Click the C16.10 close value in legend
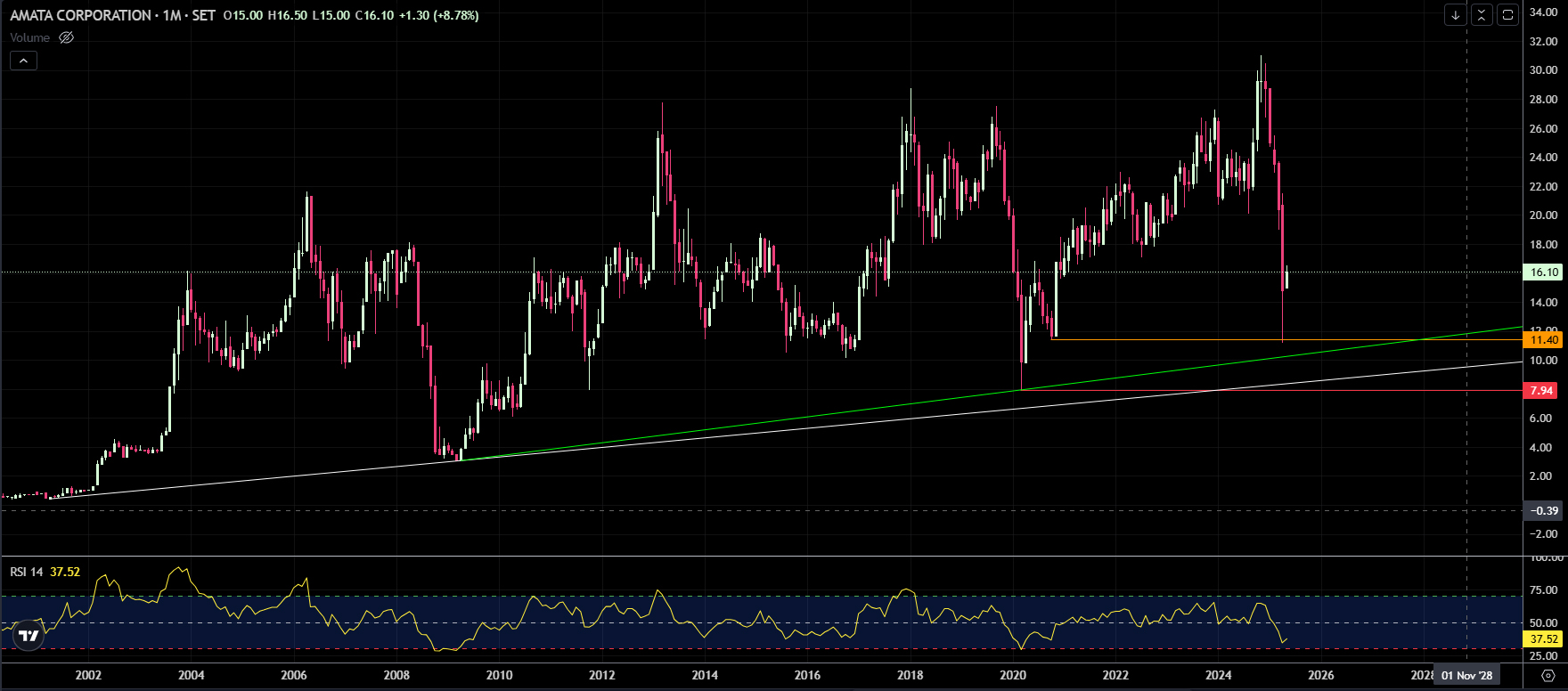1568x691 pixels. (373, 15)
